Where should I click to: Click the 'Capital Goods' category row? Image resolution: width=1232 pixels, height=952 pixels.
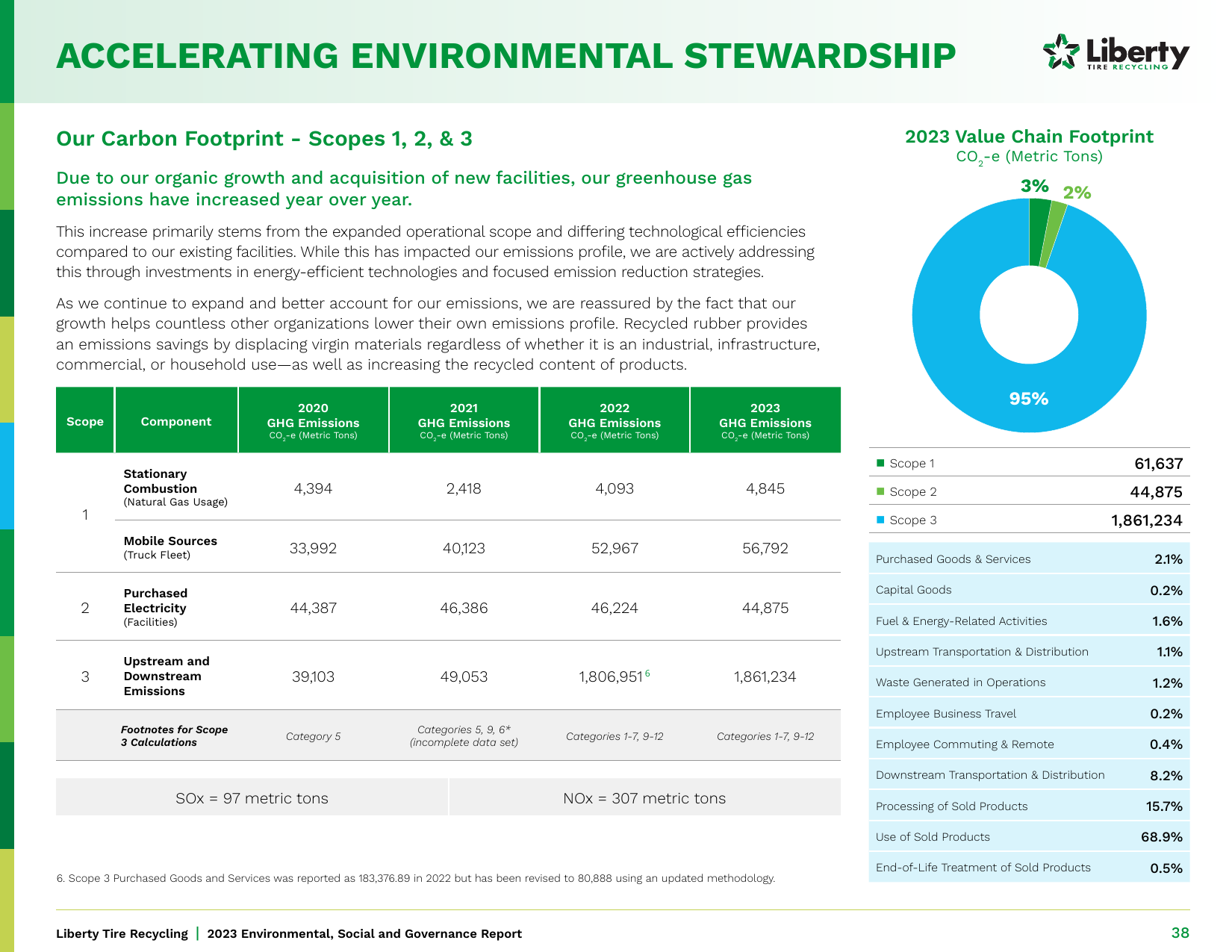[x=1029, y=590]
